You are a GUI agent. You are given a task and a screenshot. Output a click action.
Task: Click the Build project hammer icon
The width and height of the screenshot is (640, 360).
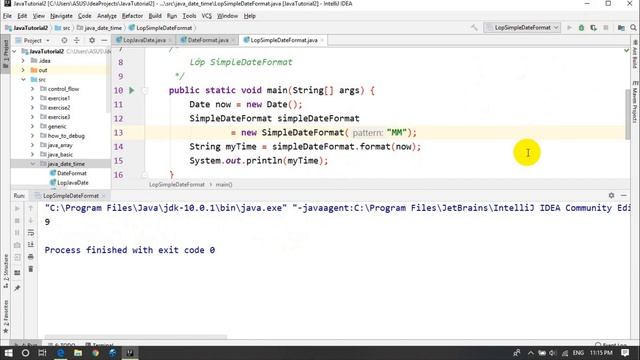pos(474,28)
